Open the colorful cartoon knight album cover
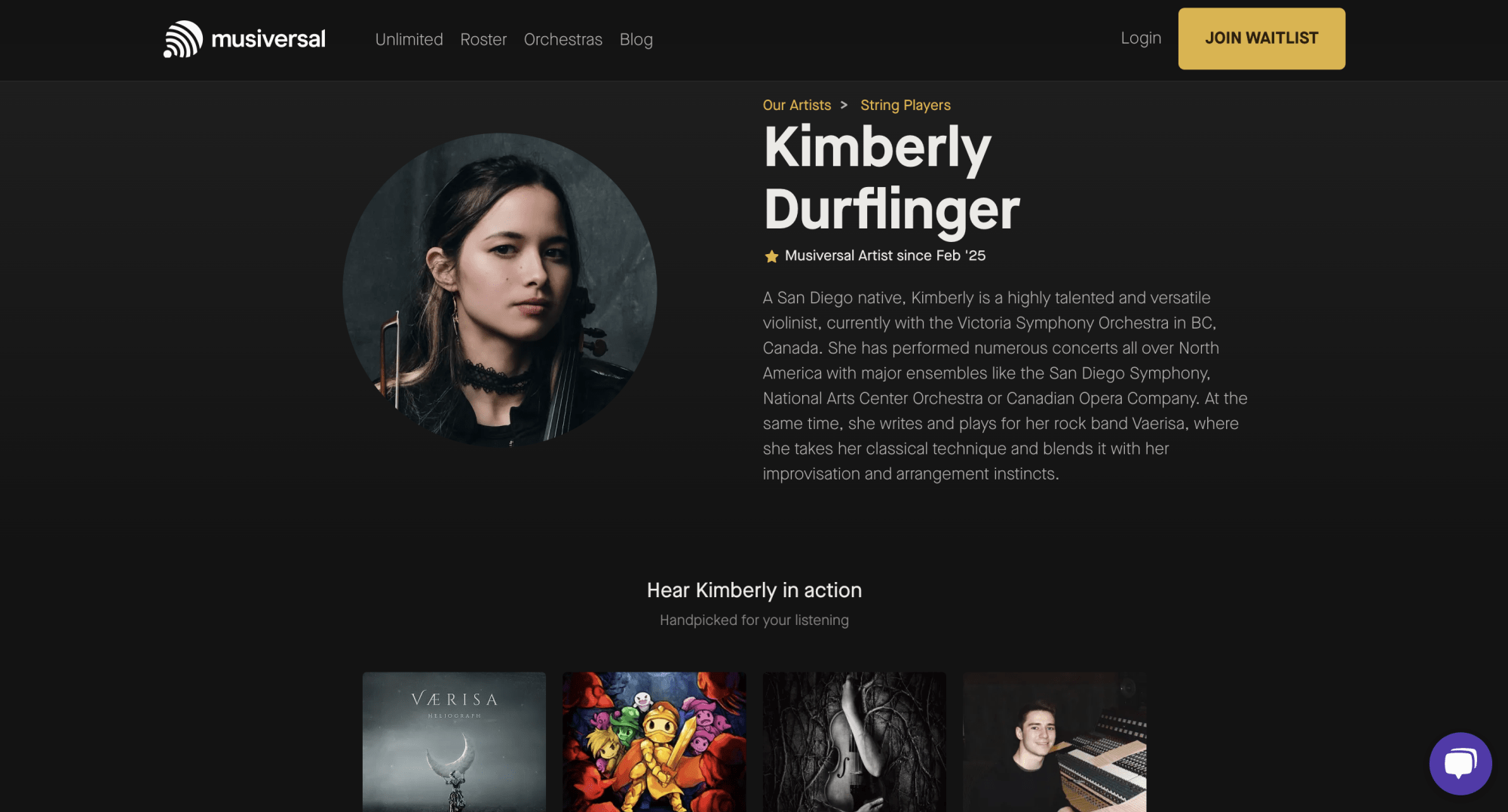This screenshot has height=812, width=1508. [654, 742]
